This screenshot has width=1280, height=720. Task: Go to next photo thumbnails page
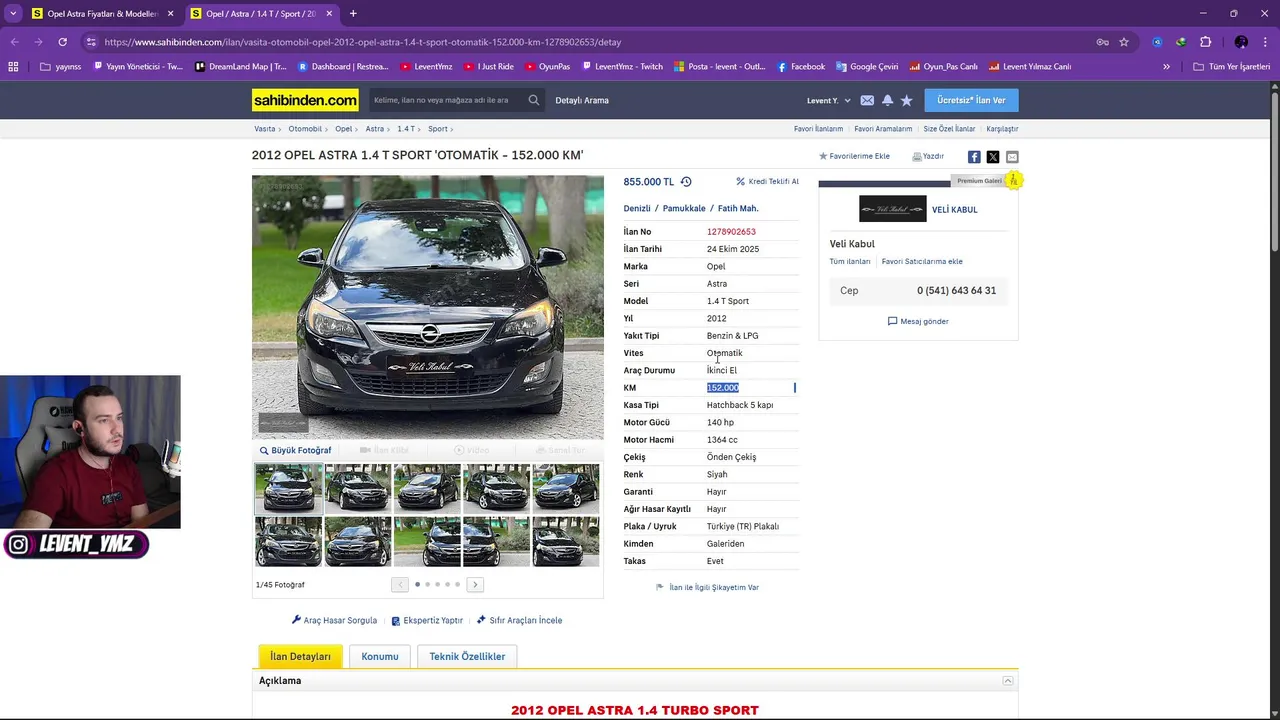[475, 585]
